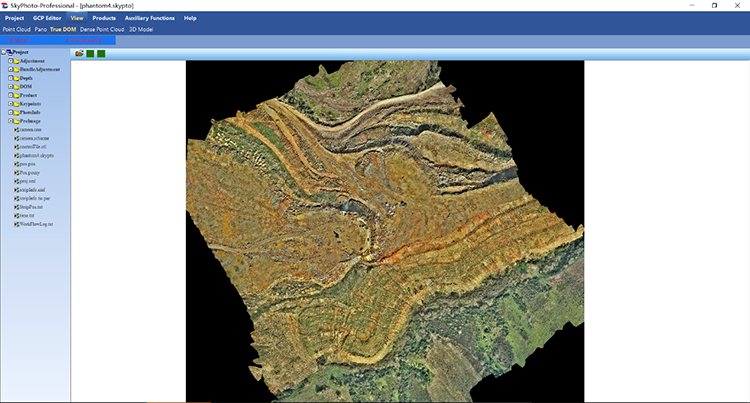Expand the PhotoInfo folder node
750x403 pixels.
pyautogui.click(x=10, y=113)
